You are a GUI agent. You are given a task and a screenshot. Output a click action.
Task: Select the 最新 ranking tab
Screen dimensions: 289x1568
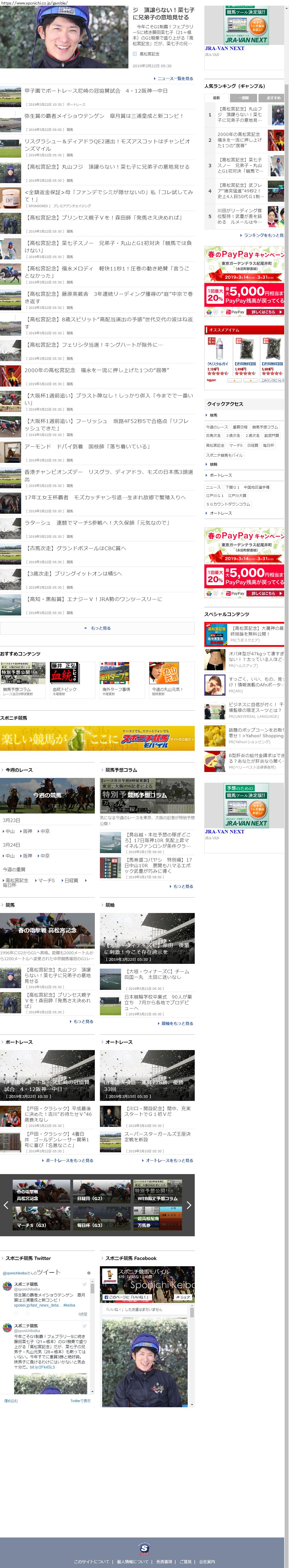[x=216, y=97]
